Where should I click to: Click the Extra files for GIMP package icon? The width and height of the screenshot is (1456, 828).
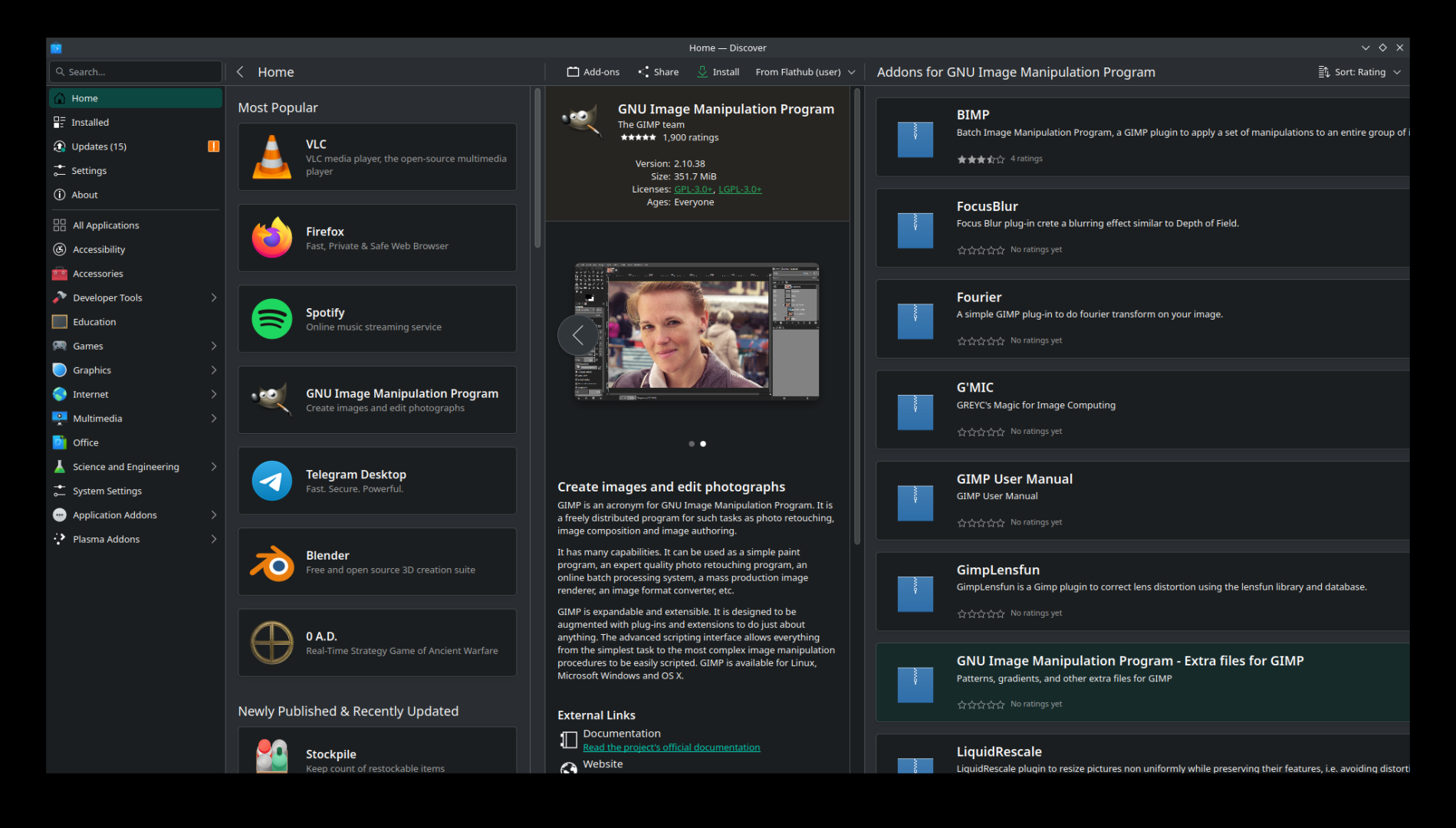(915, 684)
